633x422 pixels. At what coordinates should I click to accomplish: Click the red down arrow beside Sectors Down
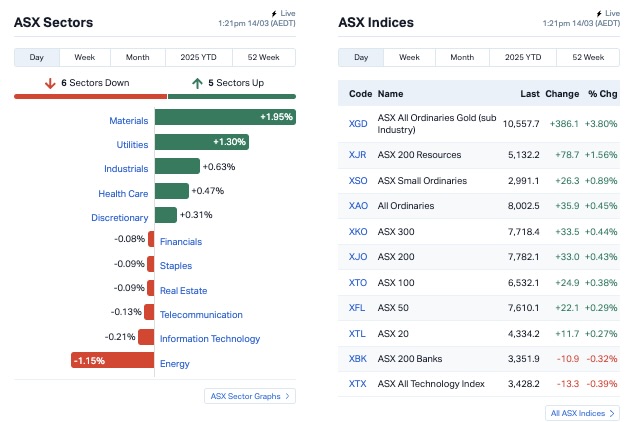[50, 83]
